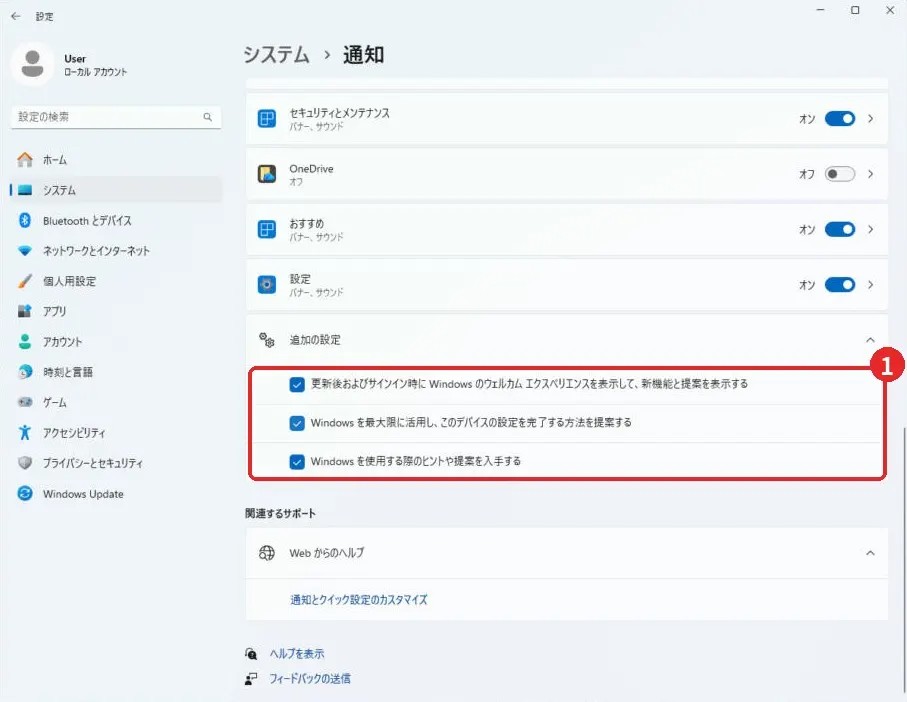
Task: Collapse the 追加の設定 section chevron
Action: click(x=870, y=340)
